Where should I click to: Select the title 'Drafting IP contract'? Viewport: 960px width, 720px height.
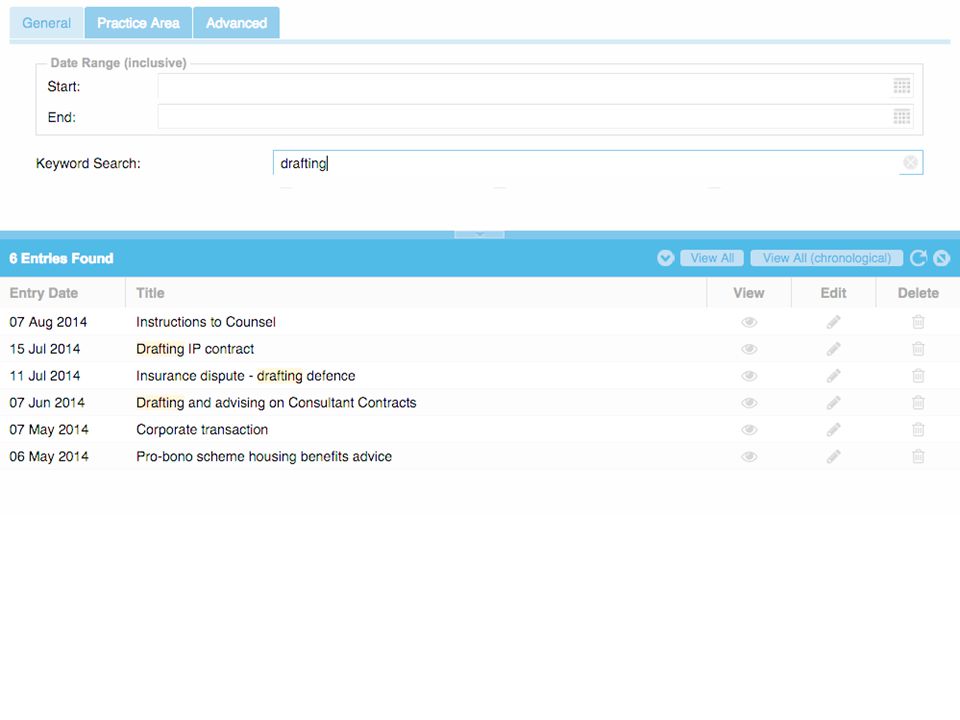pyautogui.click(x=195, y=349)
